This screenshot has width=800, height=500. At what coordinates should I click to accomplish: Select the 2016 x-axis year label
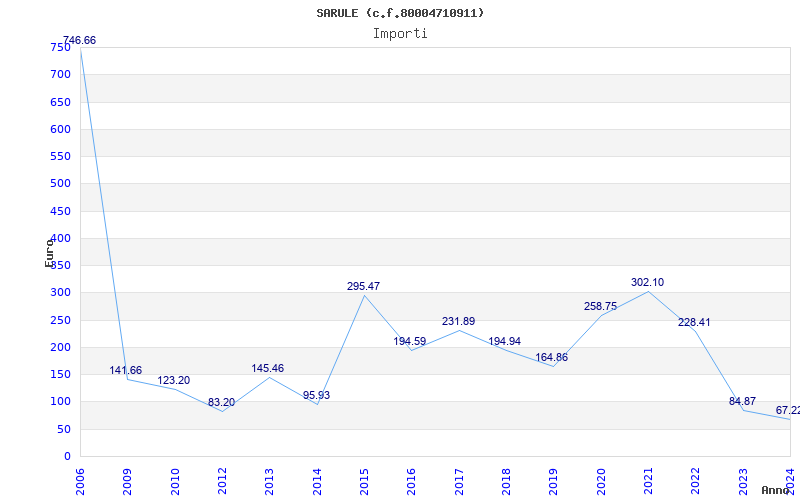click(411, 482)
